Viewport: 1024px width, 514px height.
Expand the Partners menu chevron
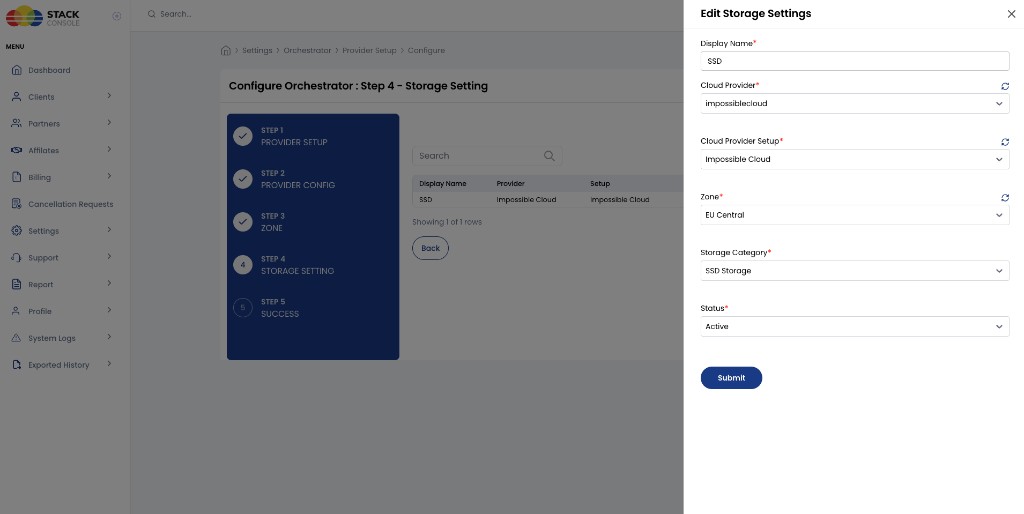[x=109, y=123]
